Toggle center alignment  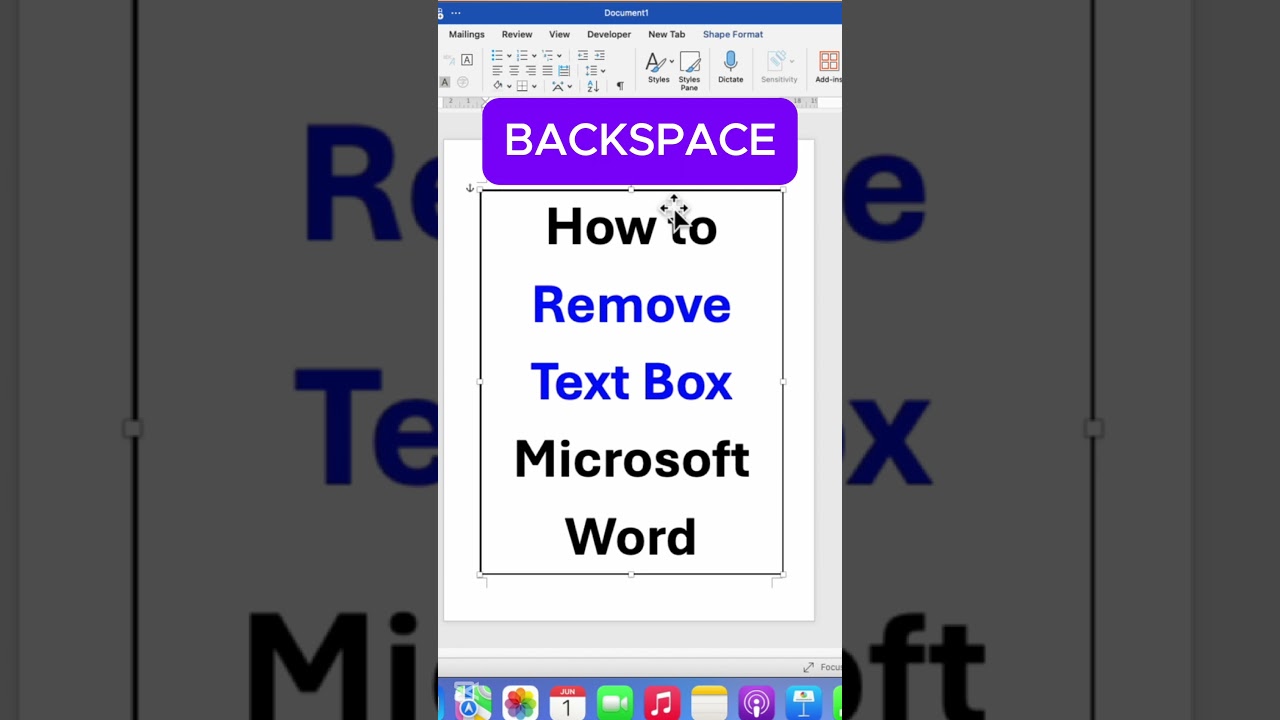514,70
